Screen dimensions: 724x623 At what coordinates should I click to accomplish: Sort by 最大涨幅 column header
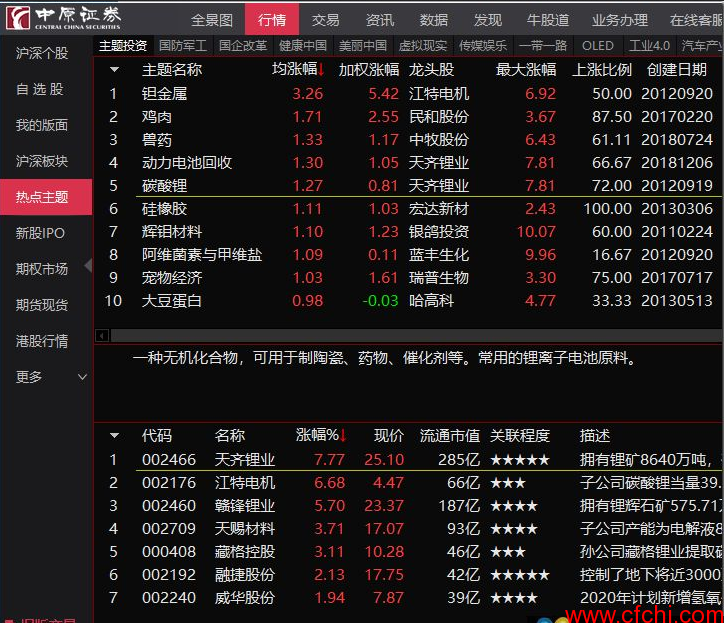click(526, 69)
